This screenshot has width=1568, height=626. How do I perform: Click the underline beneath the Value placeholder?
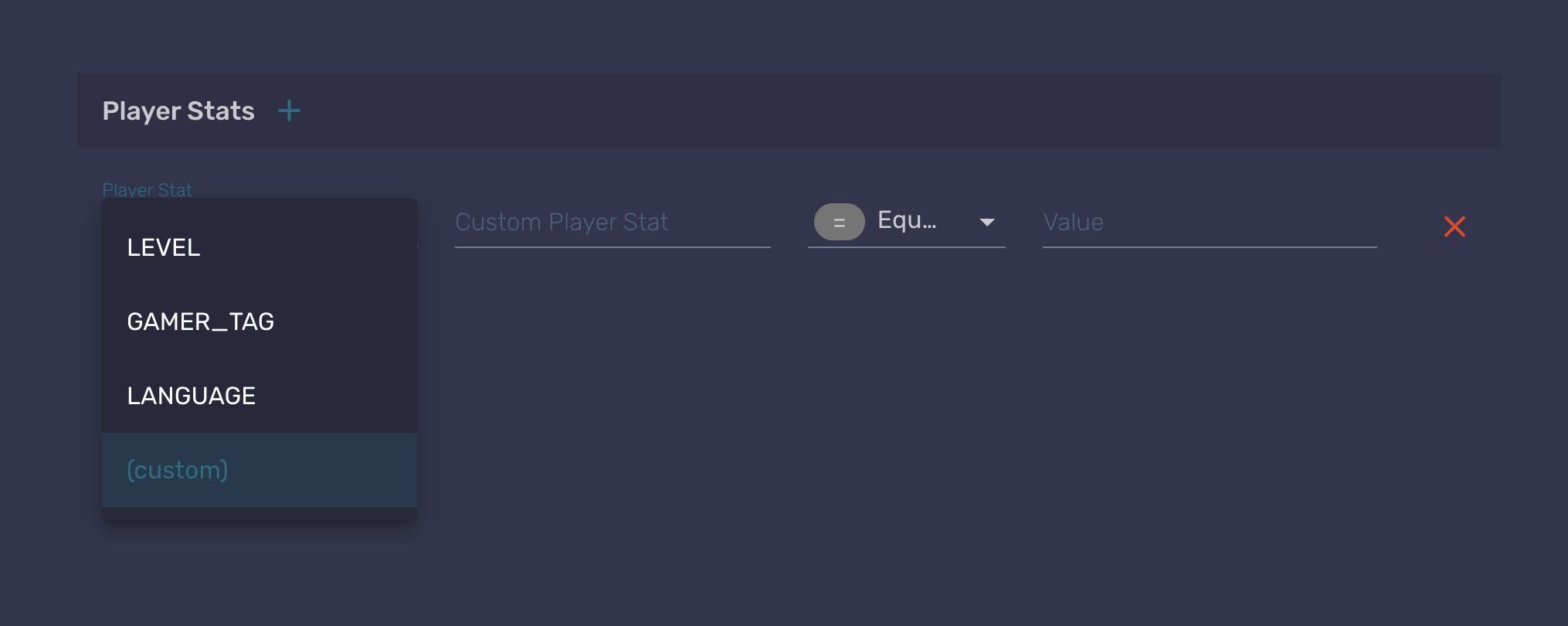(1209, 247)
